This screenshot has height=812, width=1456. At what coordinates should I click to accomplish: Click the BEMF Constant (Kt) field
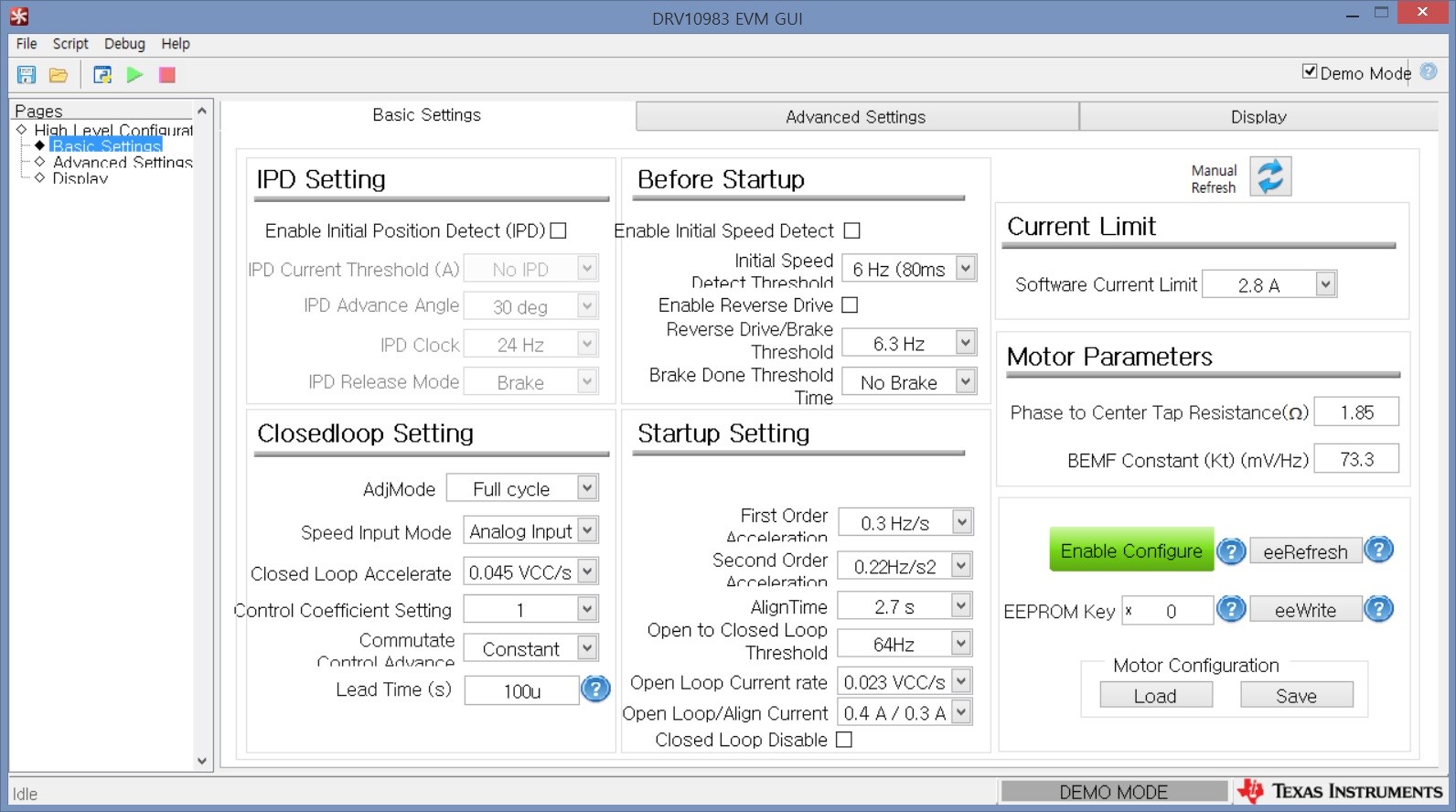point(1356,458)
